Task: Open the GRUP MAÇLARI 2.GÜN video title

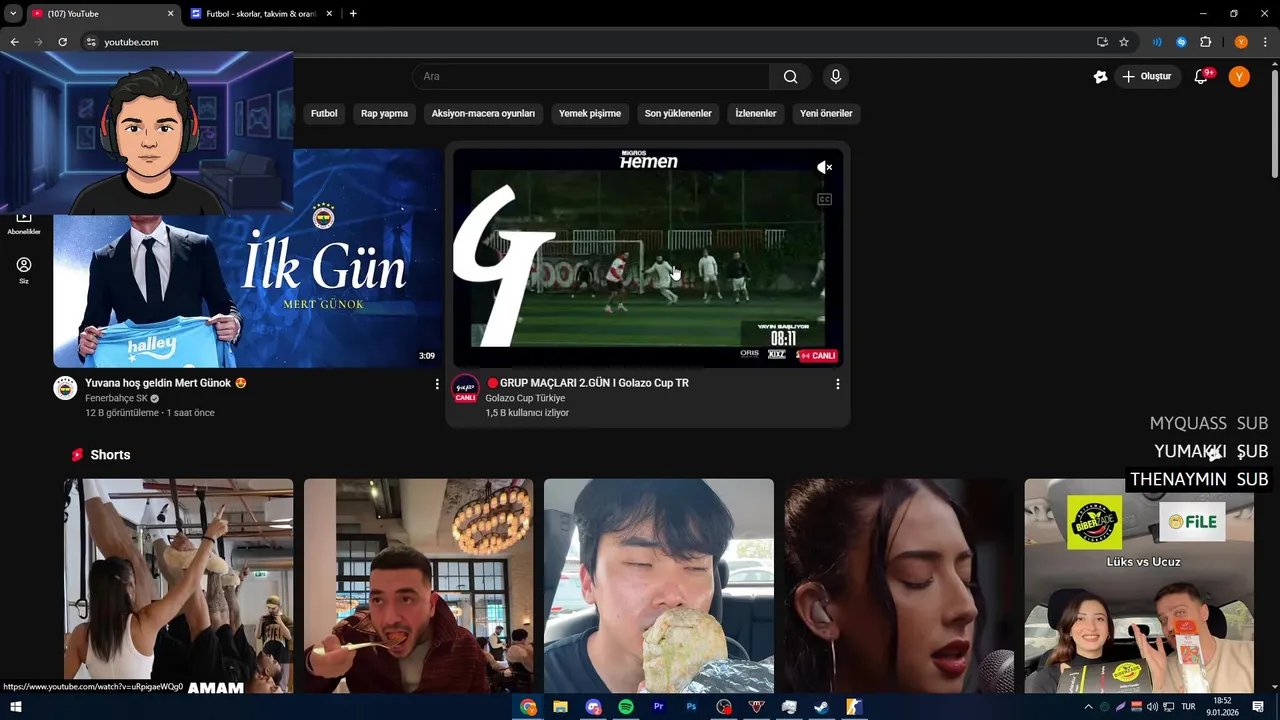Action: coord(587,383)
